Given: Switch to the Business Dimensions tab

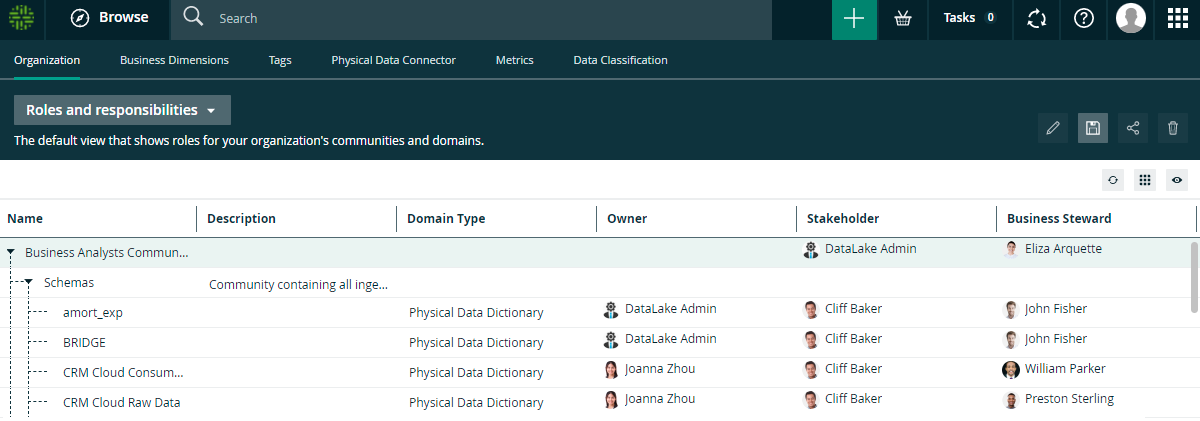Looking at the screenshot, I should [x=174, y=60].
